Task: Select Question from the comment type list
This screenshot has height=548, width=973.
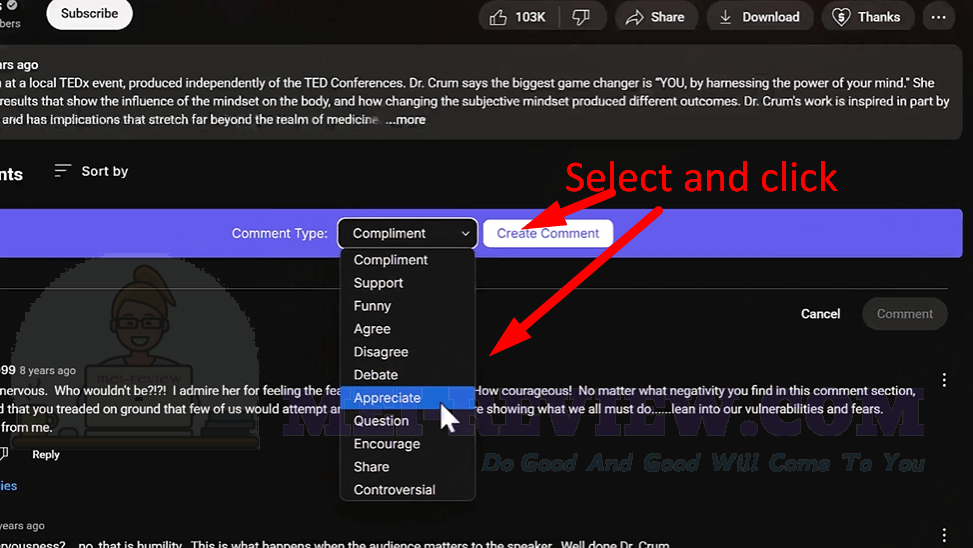Action: [408, 421]
